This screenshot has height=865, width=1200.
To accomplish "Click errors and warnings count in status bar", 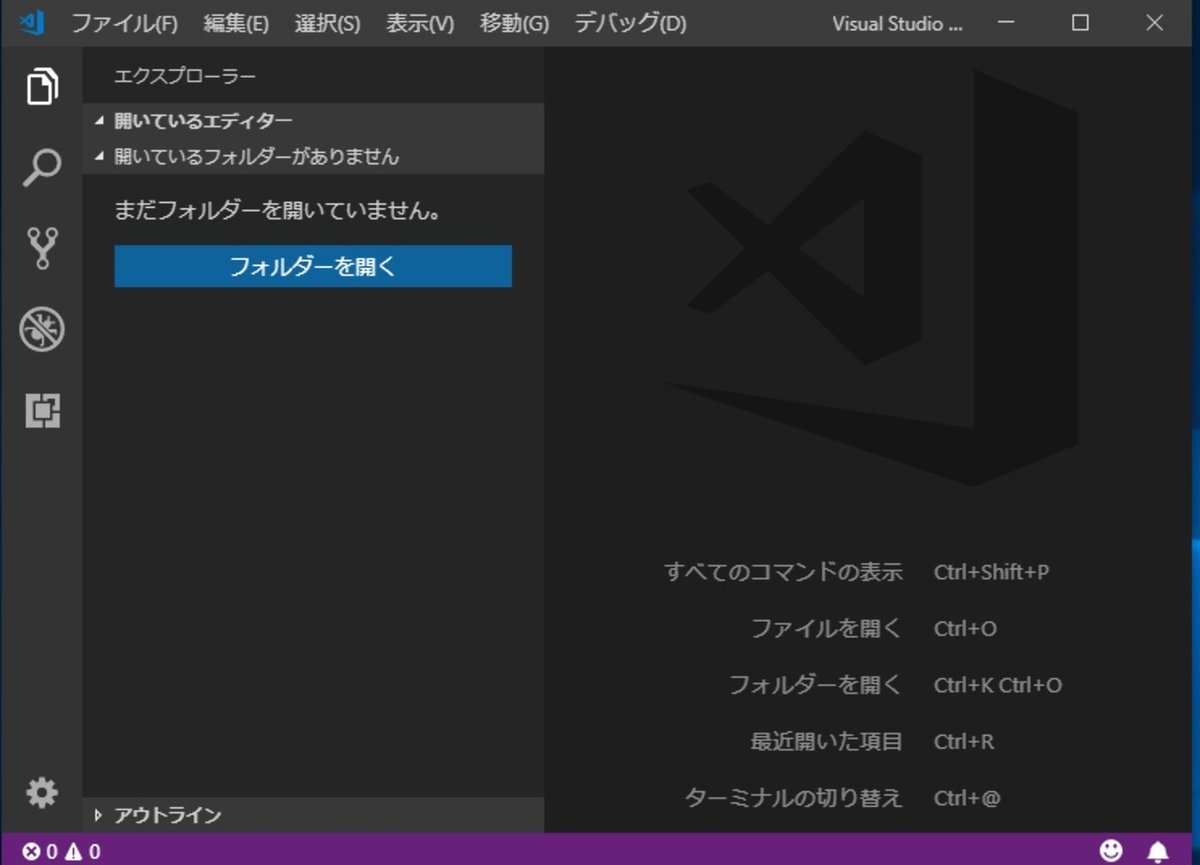I will (62, 852).
